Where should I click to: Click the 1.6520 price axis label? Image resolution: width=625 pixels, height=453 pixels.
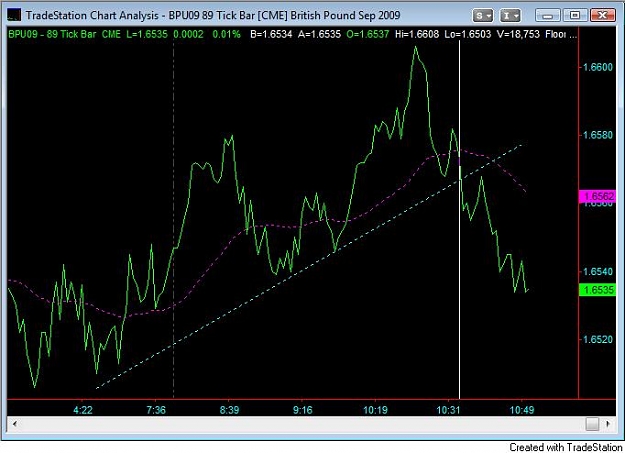[x=597, y=339]
